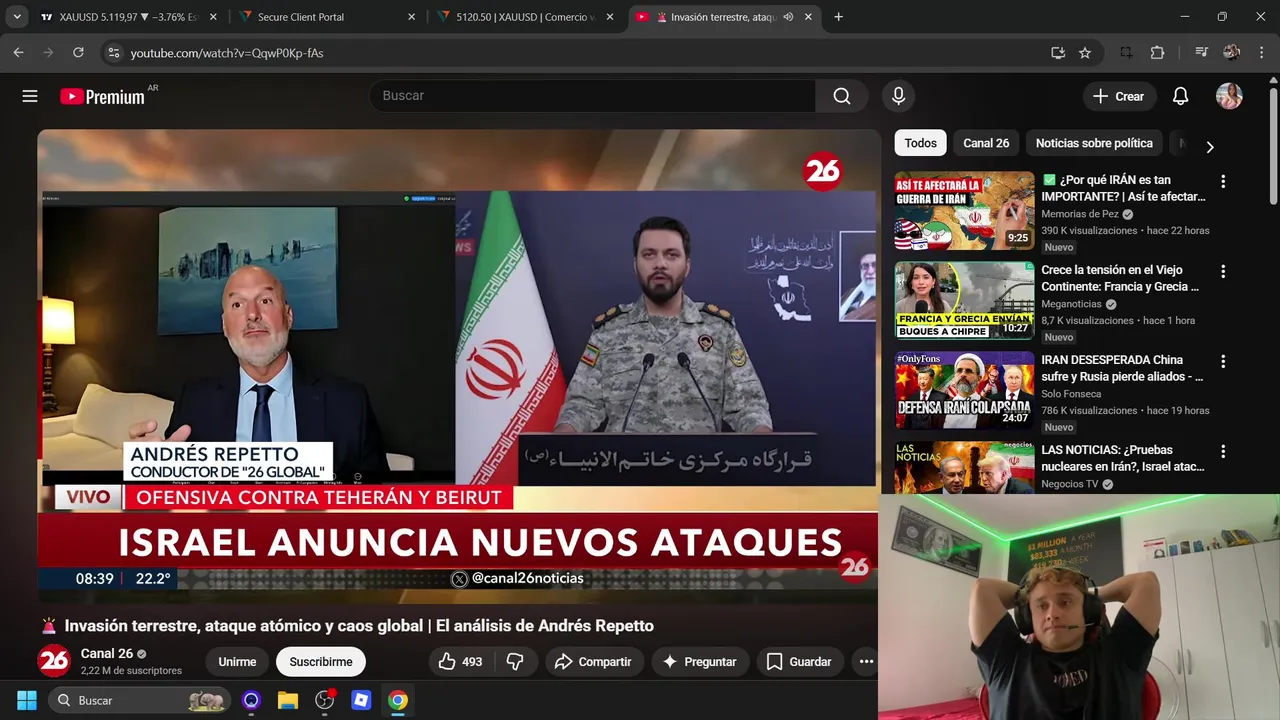1280x720 pixels.
Task: Click the Unirme button
Action: point(237,661)
